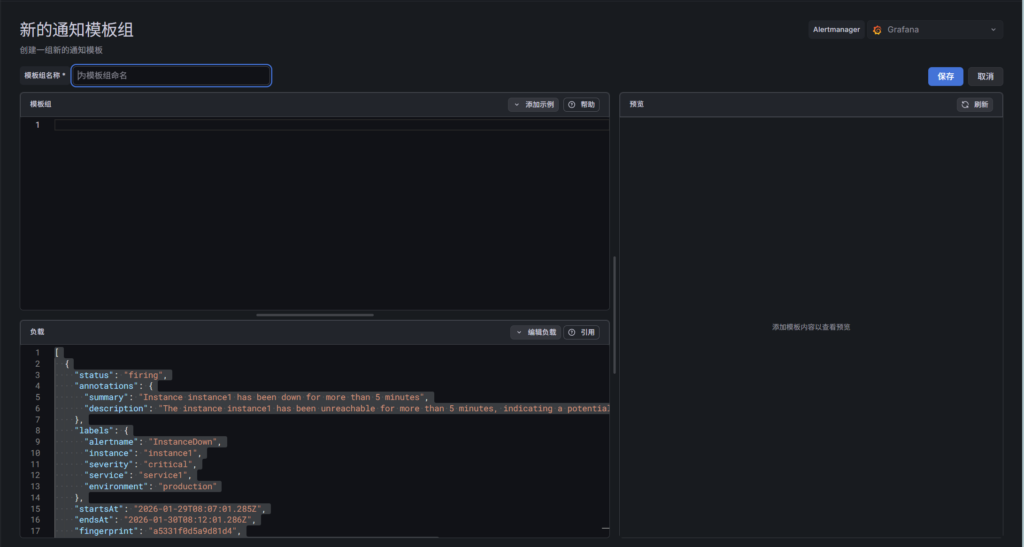Click the refresh icon in 预览 panel
This screenshot has height=547, width=1024.
[x=965, y=104]
